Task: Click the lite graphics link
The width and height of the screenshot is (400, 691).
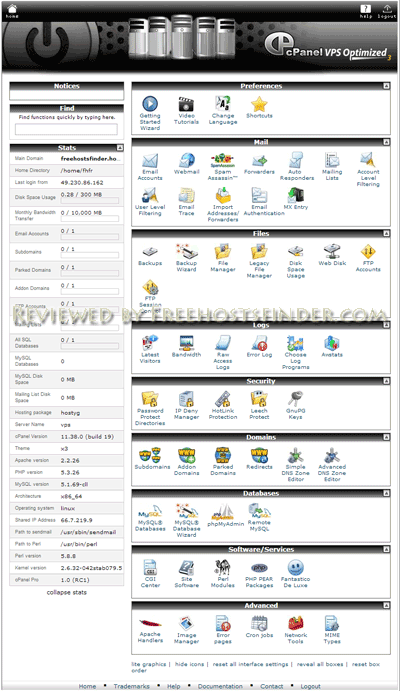Action: tap(148, 664)
